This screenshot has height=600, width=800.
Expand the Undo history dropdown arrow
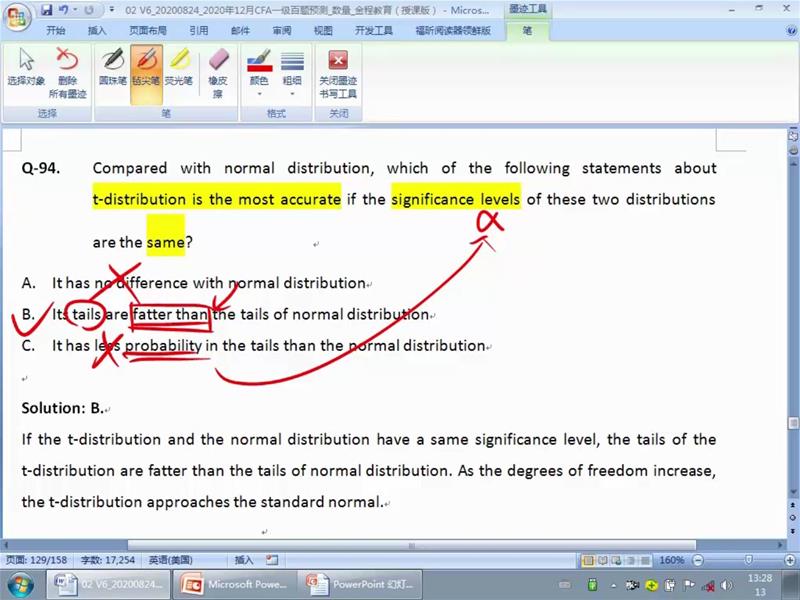click(76, 10)
